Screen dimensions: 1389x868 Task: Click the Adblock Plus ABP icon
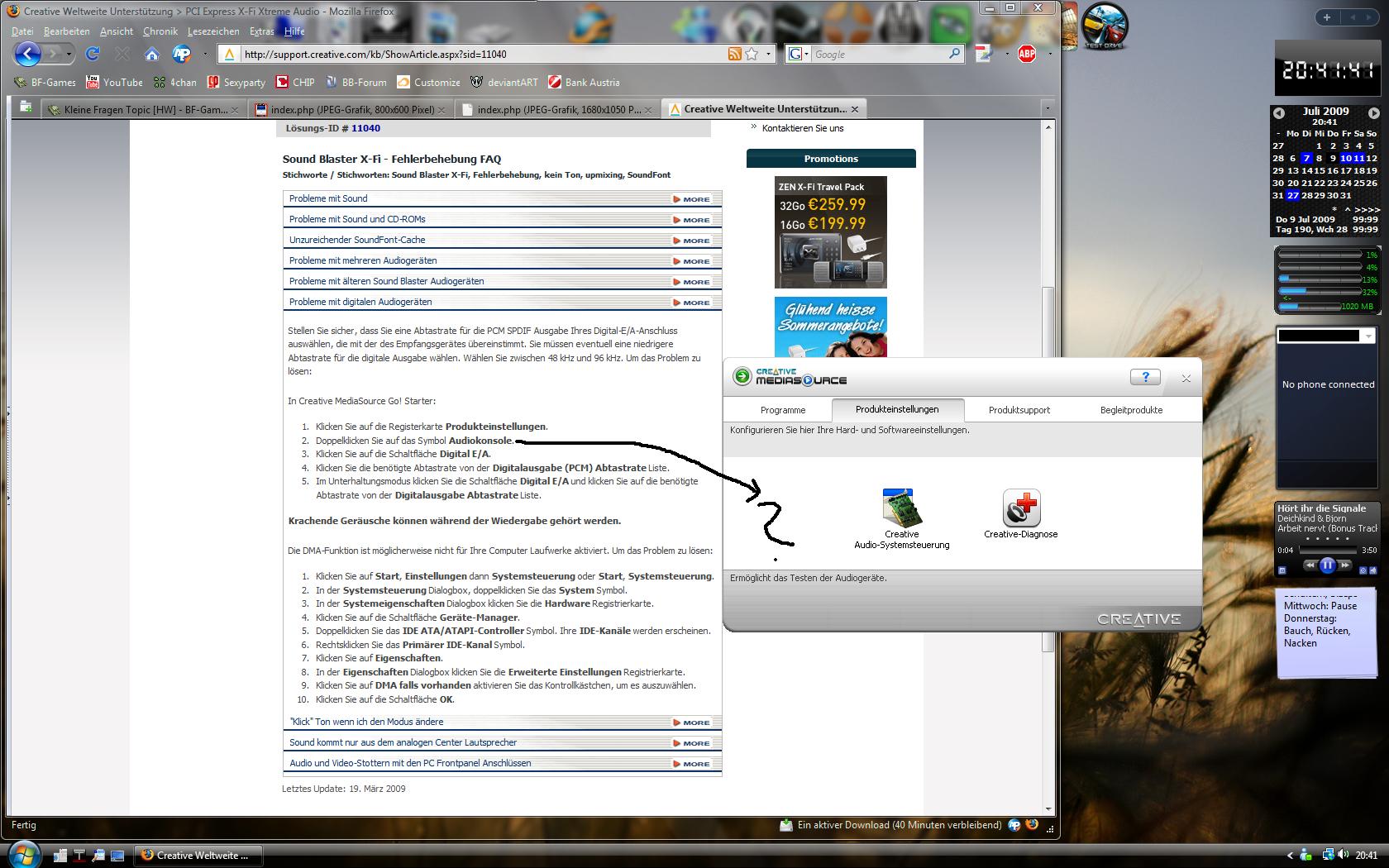coord(1027,54)
